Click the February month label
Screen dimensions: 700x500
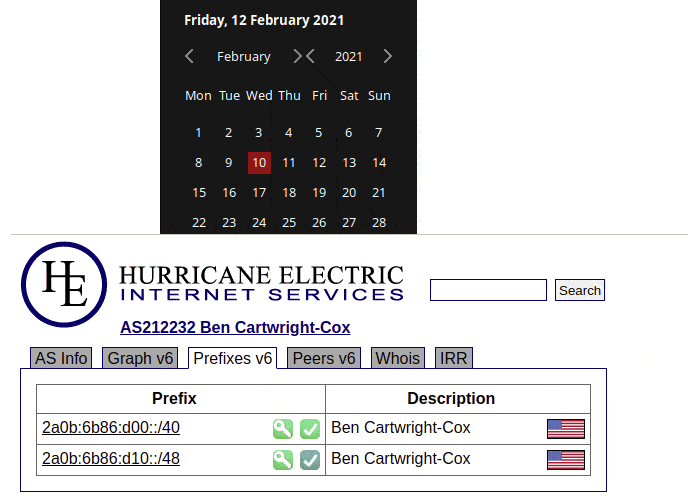244,57
